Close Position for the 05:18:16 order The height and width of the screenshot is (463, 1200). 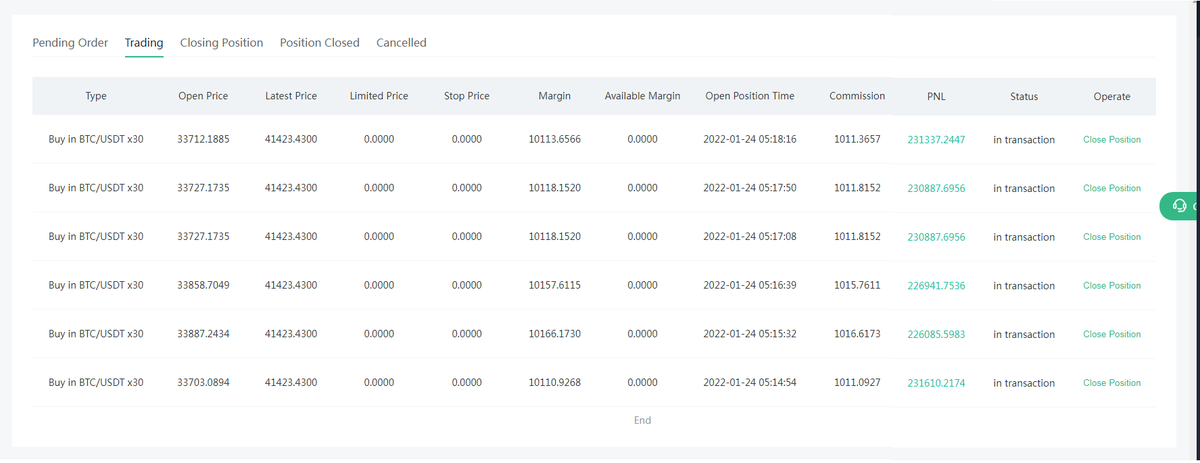tap(1112, 140)
